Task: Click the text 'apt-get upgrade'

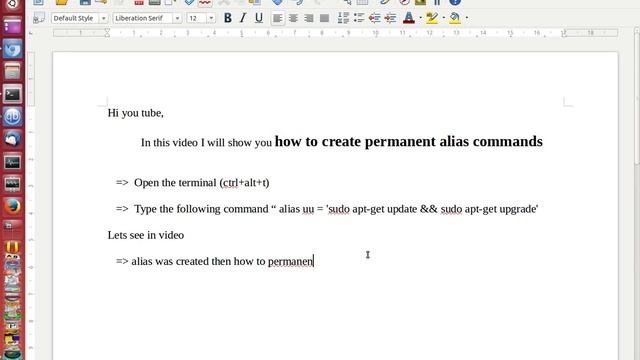Action: (x=501, y=209)
